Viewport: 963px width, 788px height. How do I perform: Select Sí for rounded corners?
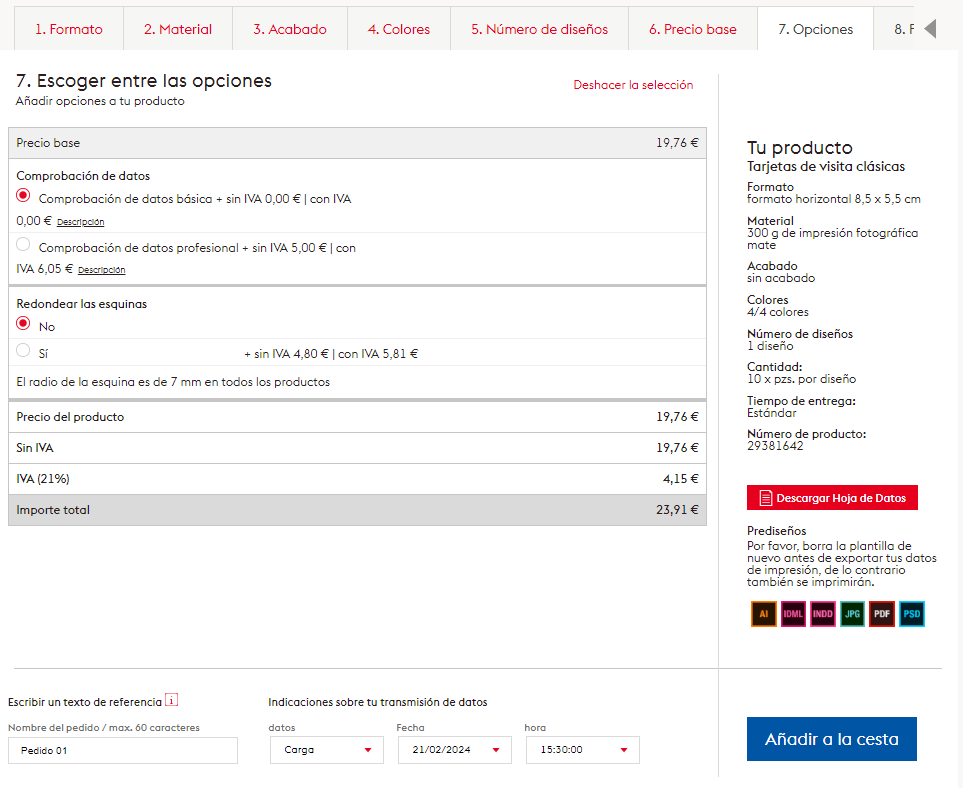point(24,351)
